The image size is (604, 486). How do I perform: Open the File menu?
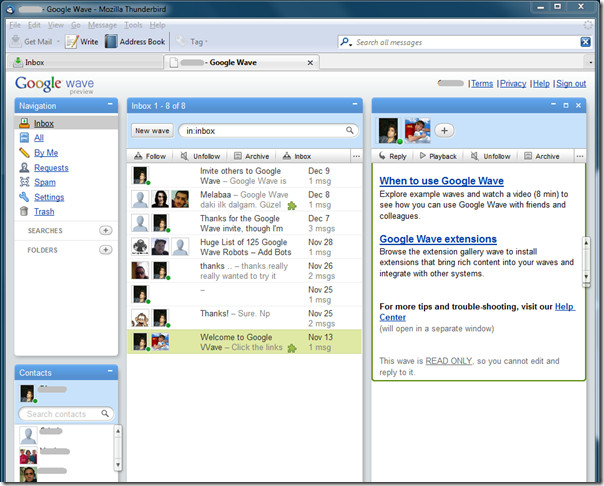[x=15, y=25]
